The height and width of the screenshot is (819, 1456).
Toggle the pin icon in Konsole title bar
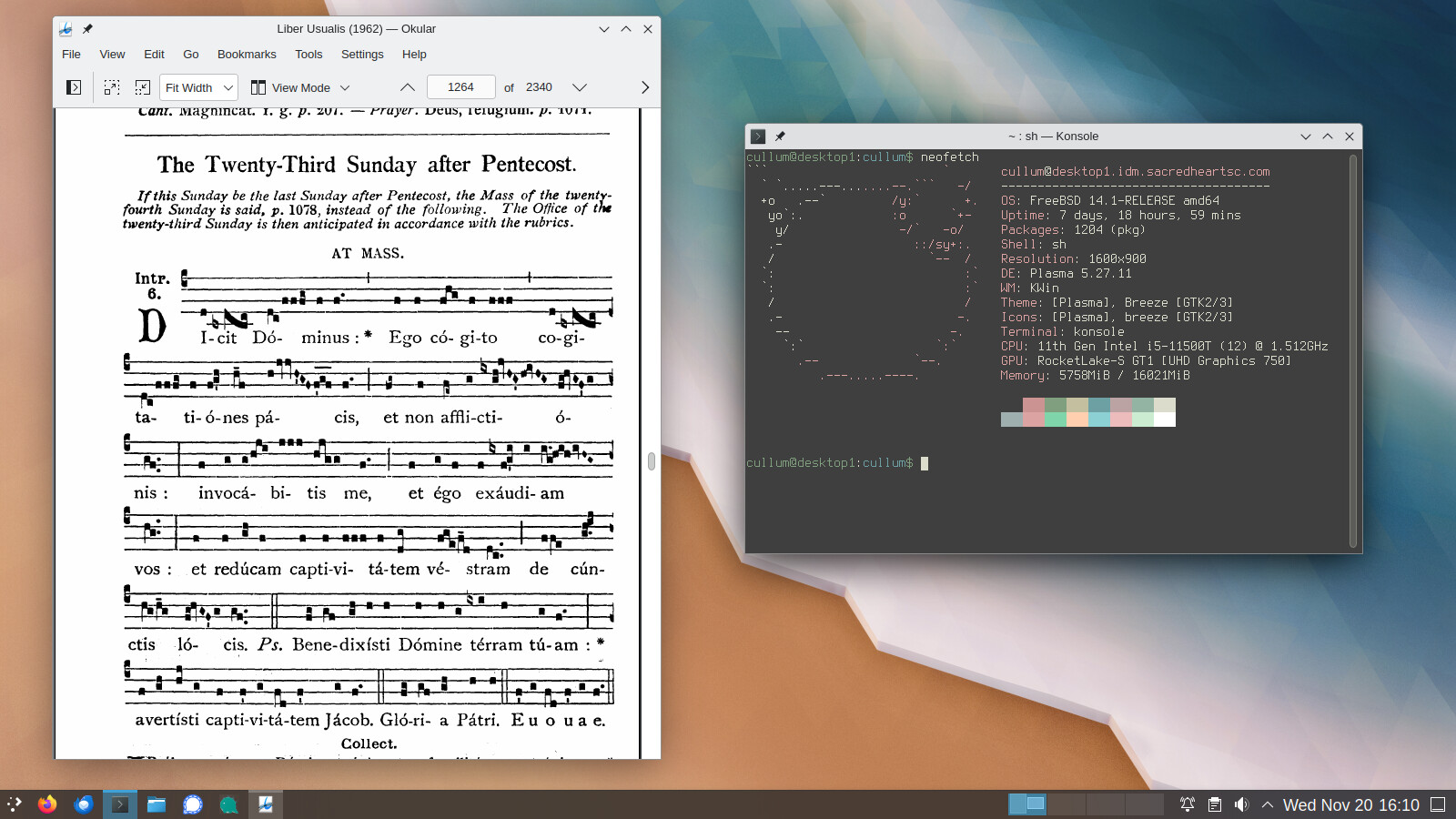pyautogui.click(x=780, y=136)
